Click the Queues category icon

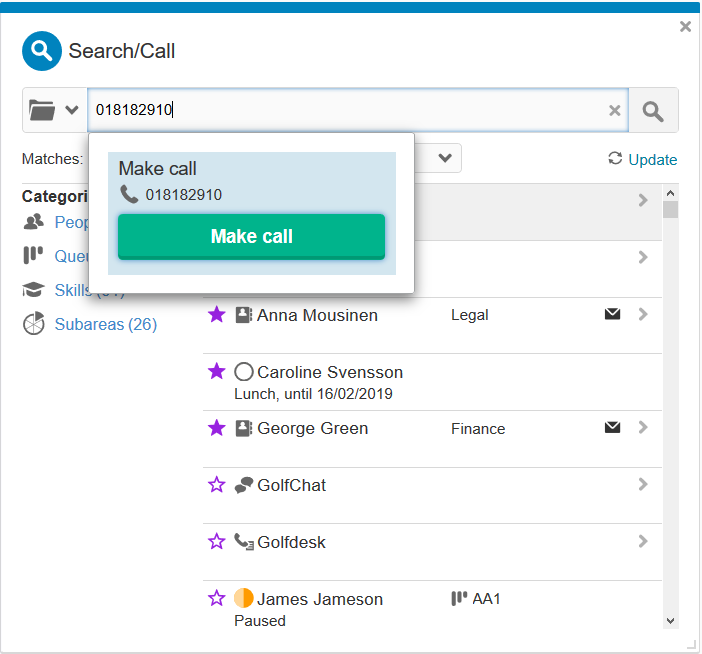click(34, 256)
